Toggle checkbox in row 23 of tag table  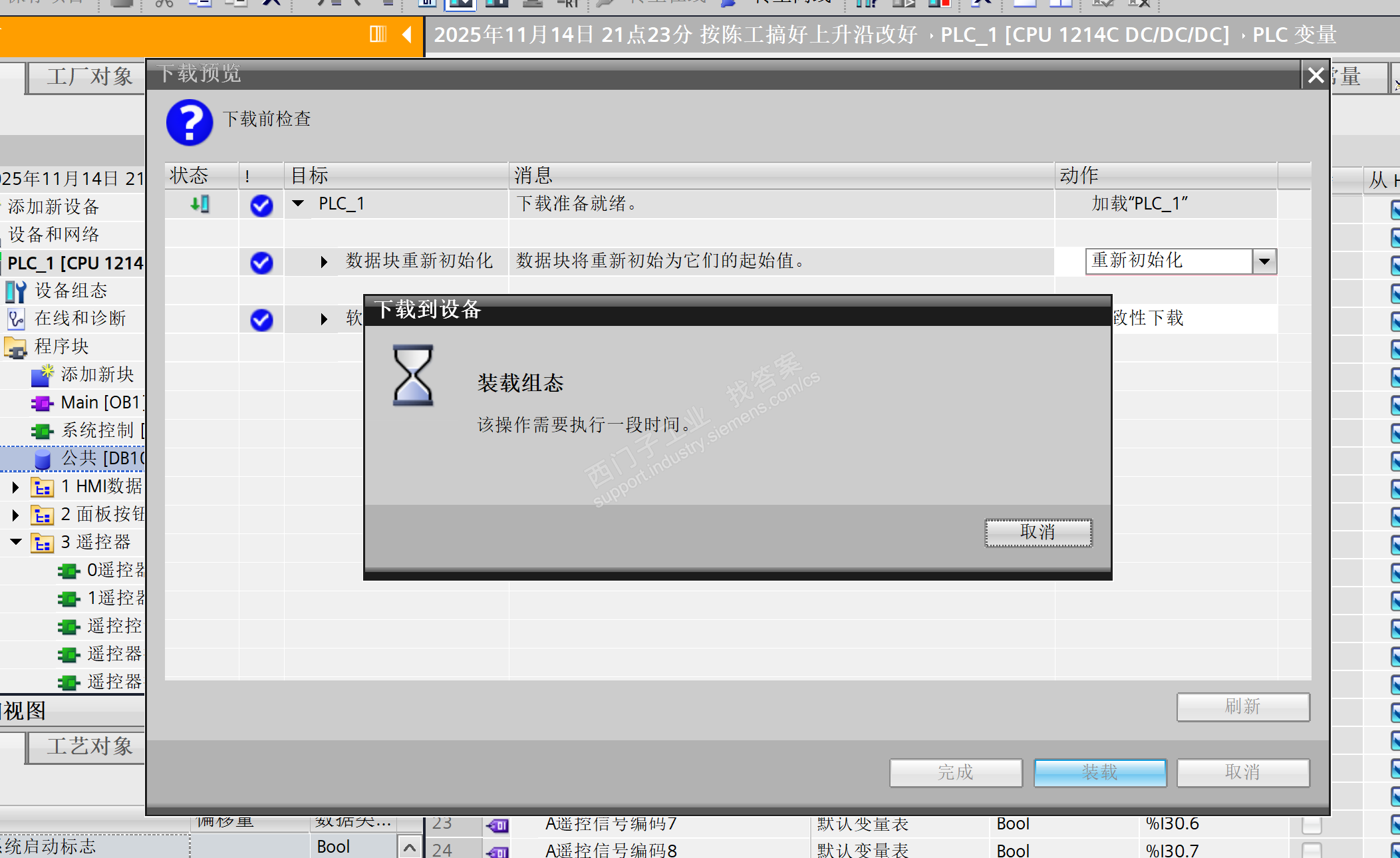(x=1311, y=825)
